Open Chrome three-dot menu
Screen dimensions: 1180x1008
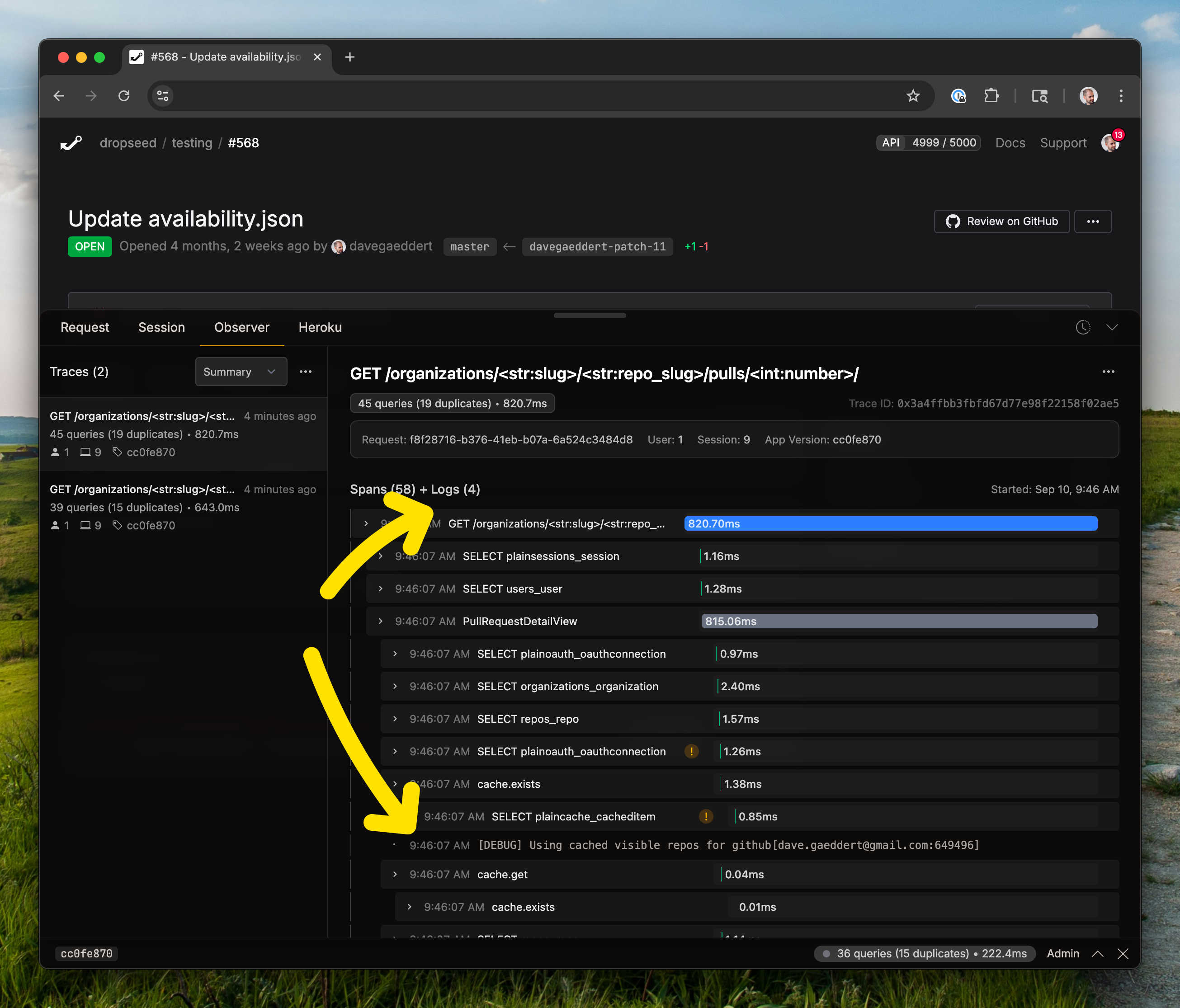[x=1121, y=96]
